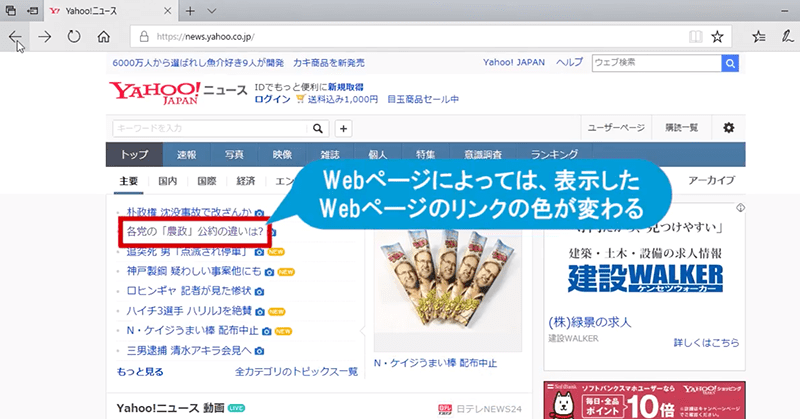800x419 pixels.
Task: Select the トップ navigation tab
Action: (134, 155)
